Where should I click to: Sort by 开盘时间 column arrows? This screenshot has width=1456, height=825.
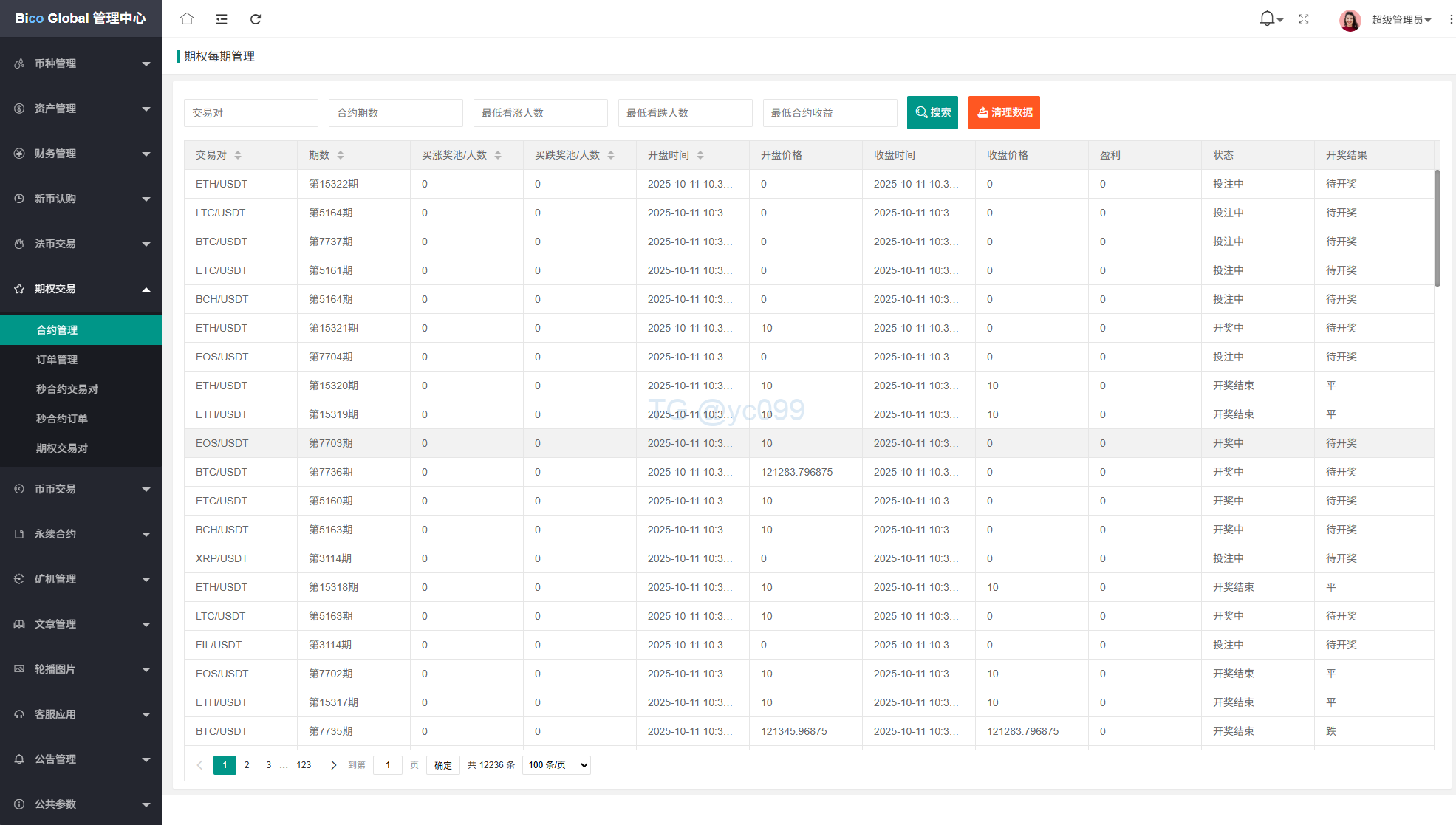pos(700,155)
